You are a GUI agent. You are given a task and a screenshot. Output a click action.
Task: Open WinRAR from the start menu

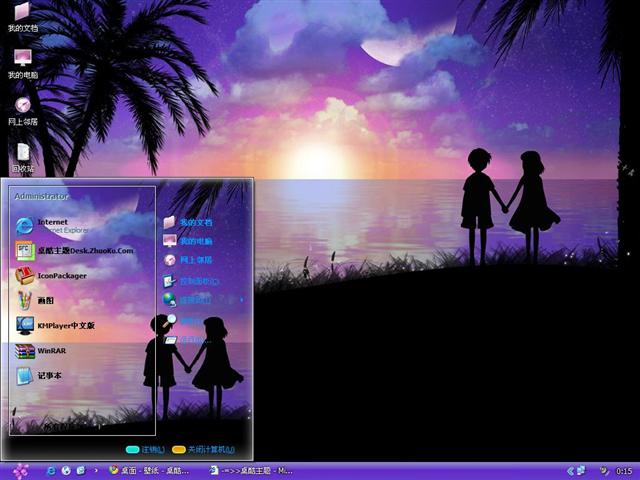click(x=40, y=351)
